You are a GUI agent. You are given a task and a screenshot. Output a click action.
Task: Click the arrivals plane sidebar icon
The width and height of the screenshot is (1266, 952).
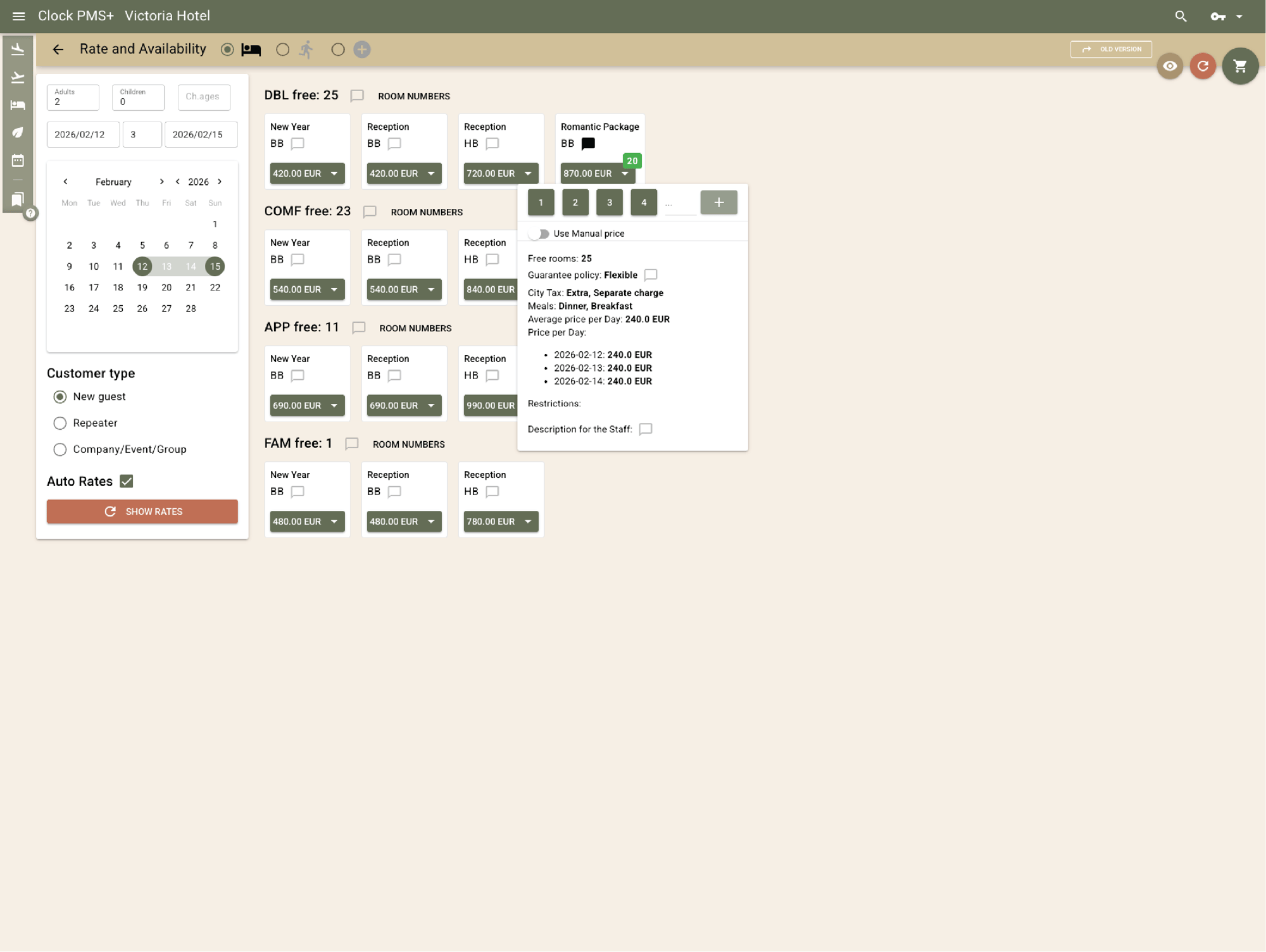18,49
